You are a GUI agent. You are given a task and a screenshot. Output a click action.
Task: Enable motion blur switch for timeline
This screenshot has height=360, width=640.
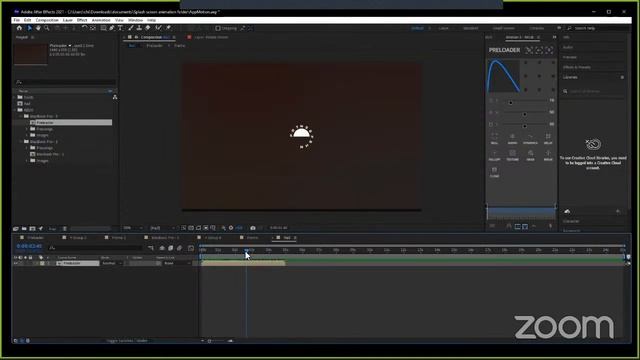click(180, 248)
